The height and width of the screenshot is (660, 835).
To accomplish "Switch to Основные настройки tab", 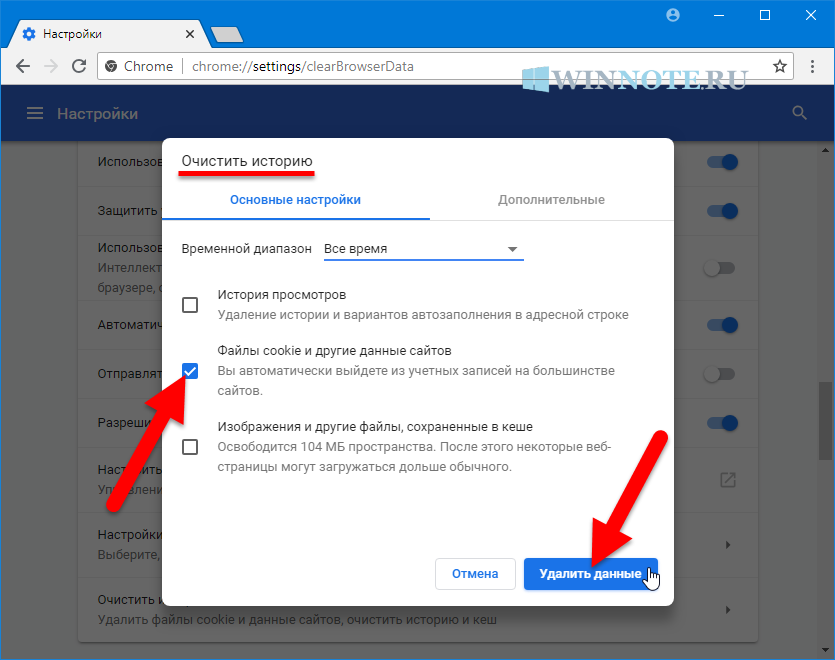I will (x=296, y=200).
